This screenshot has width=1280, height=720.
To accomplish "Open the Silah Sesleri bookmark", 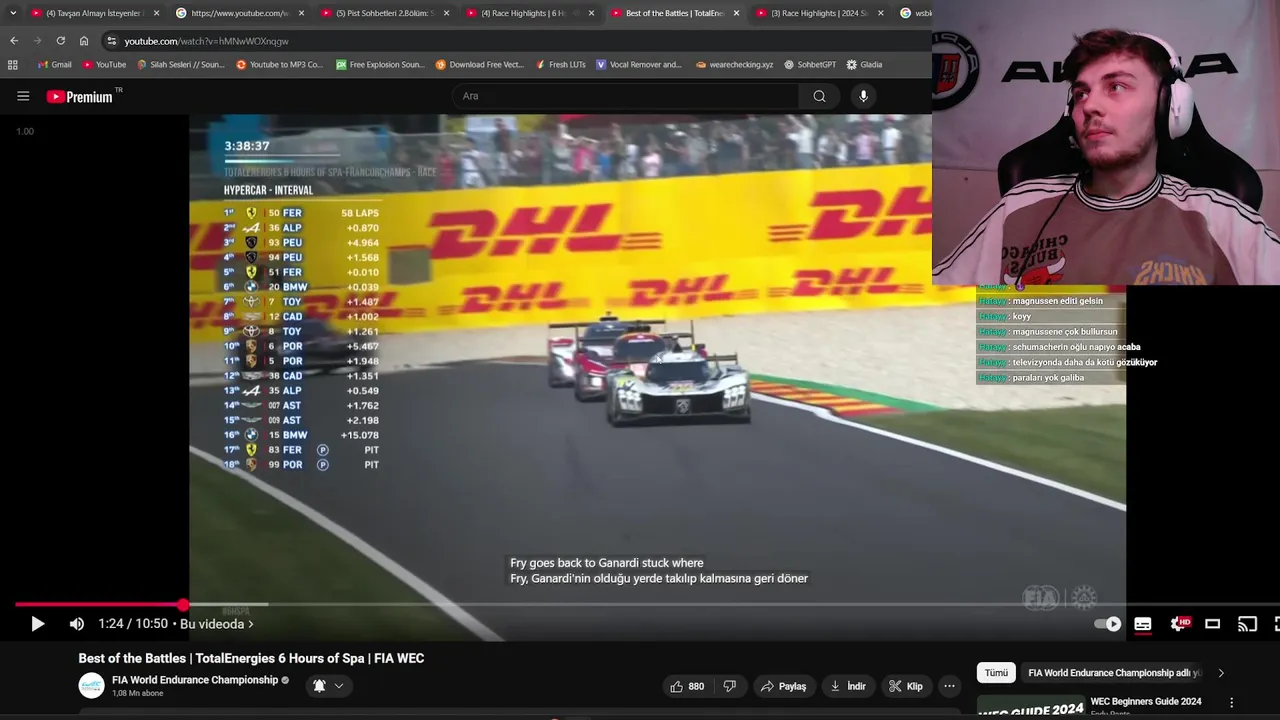I will (x=181, y=64).
